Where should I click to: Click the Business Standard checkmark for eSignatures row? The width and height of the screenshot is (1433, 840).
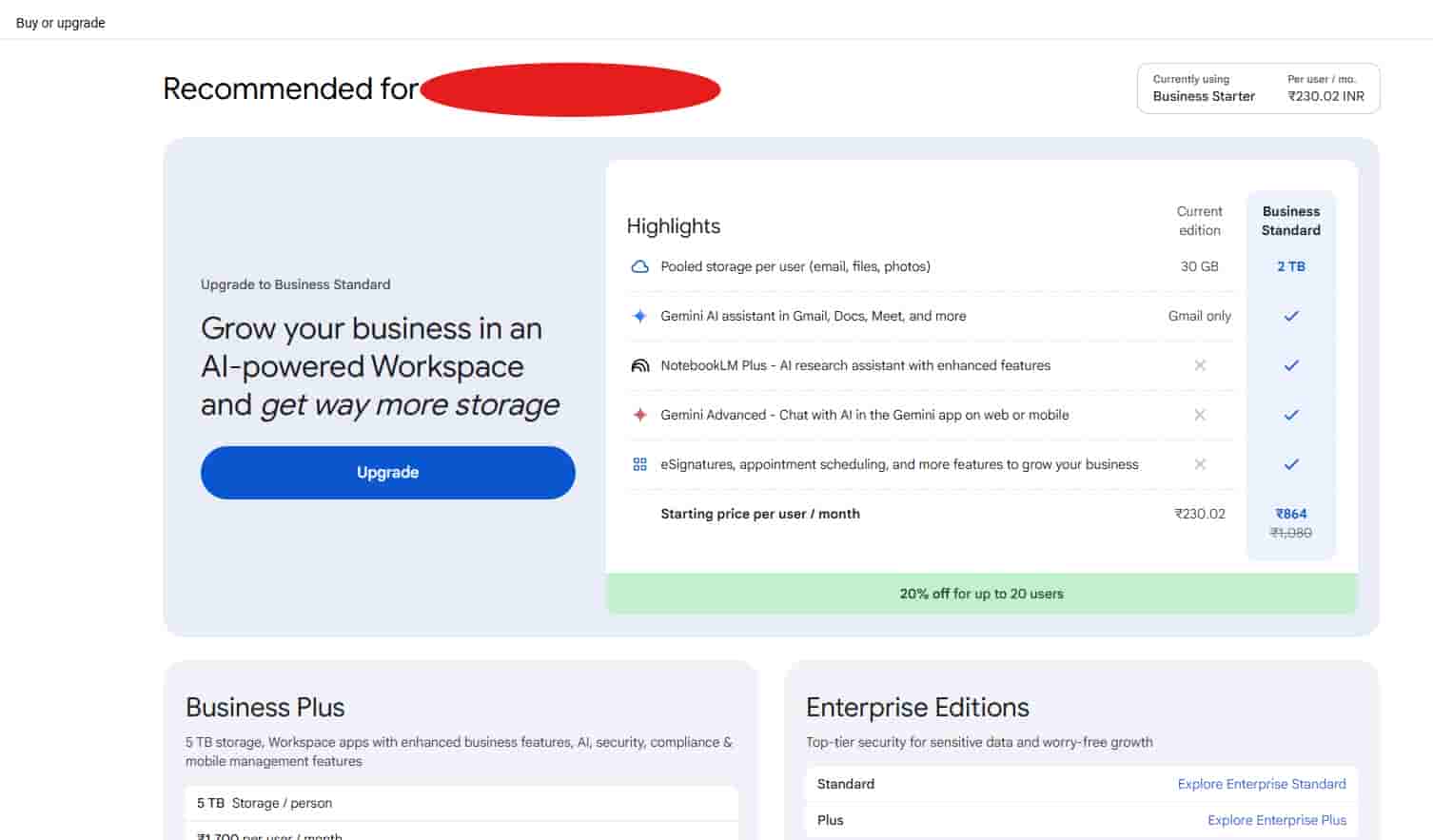pyautogui.click(x=1290, y=464)
